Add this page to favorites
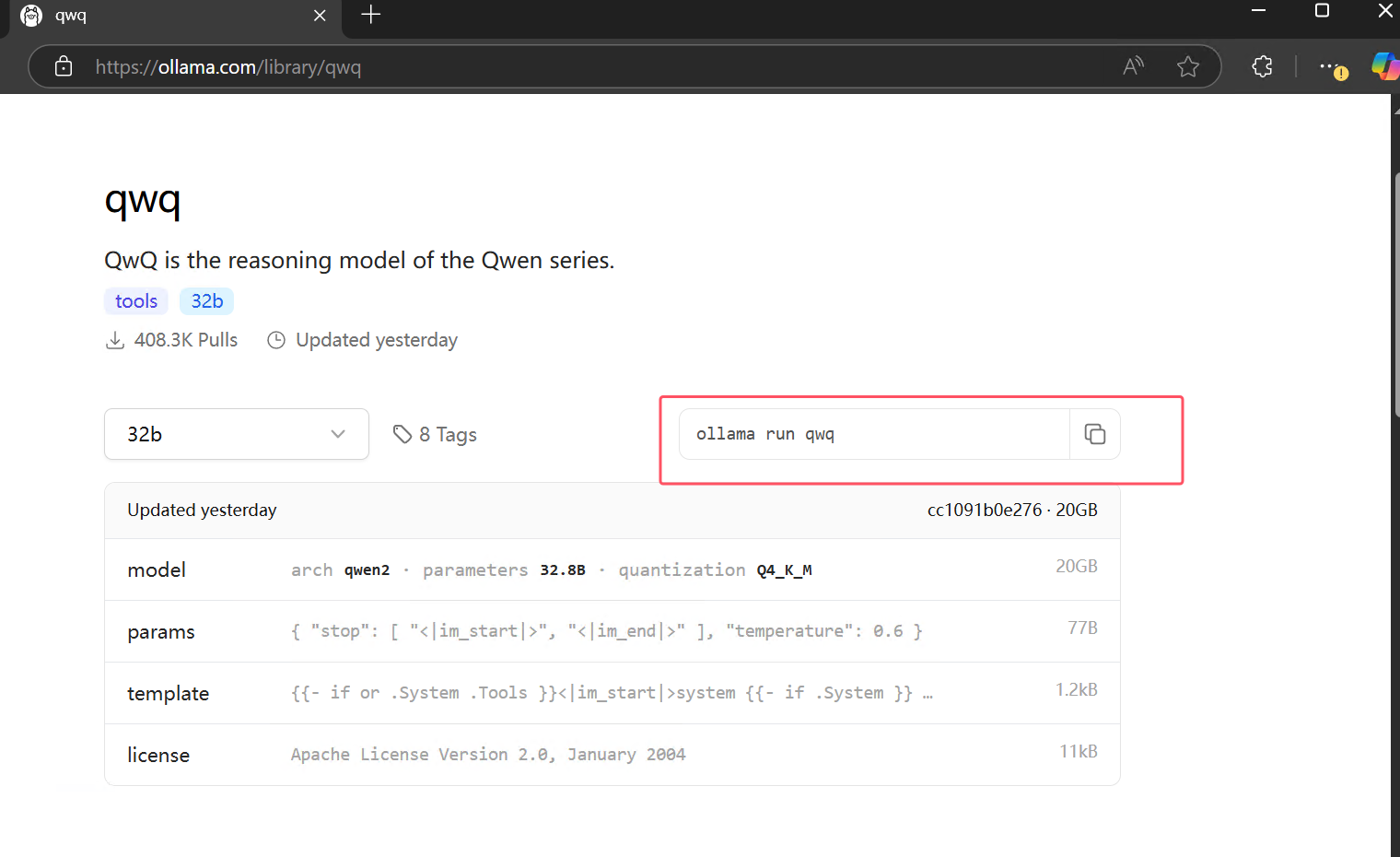This screenshot has width=1400, height=857. (x=1188, y=66)
